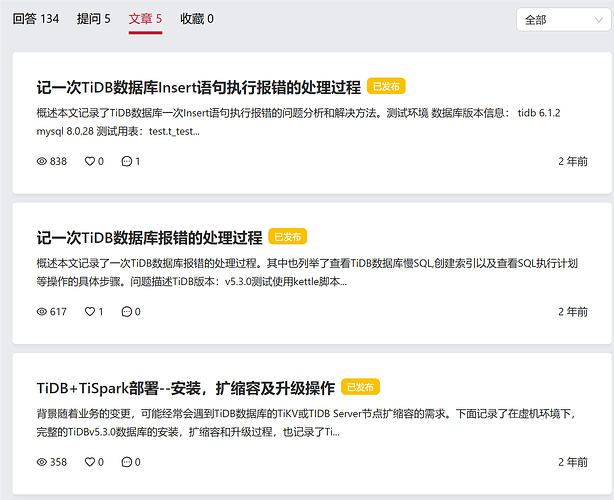Switch to the 回答 134 tab
Screen dimensions: 614x500
36,19
